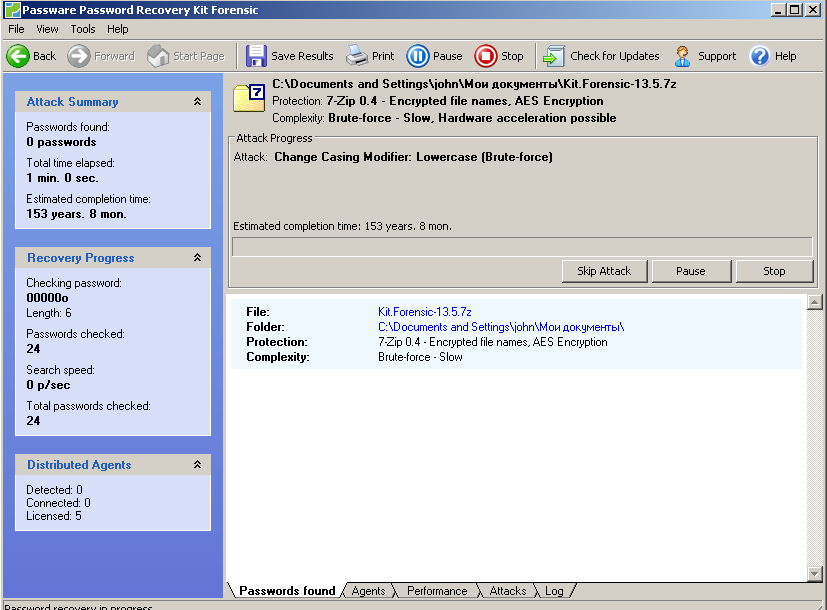827x610 pixels.
Task: Click the Change Casing Modifier attack text
Action: point(413,157)
